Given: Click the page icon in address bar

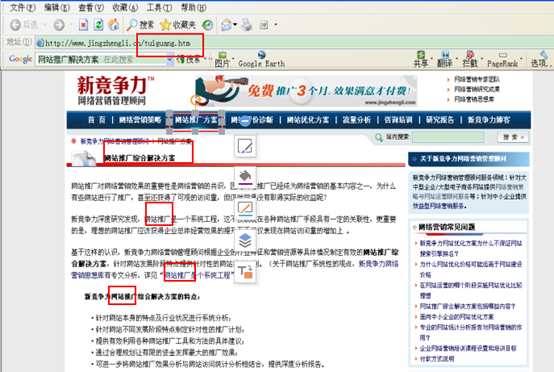Looking at the screenshot, I should point(40,43).
